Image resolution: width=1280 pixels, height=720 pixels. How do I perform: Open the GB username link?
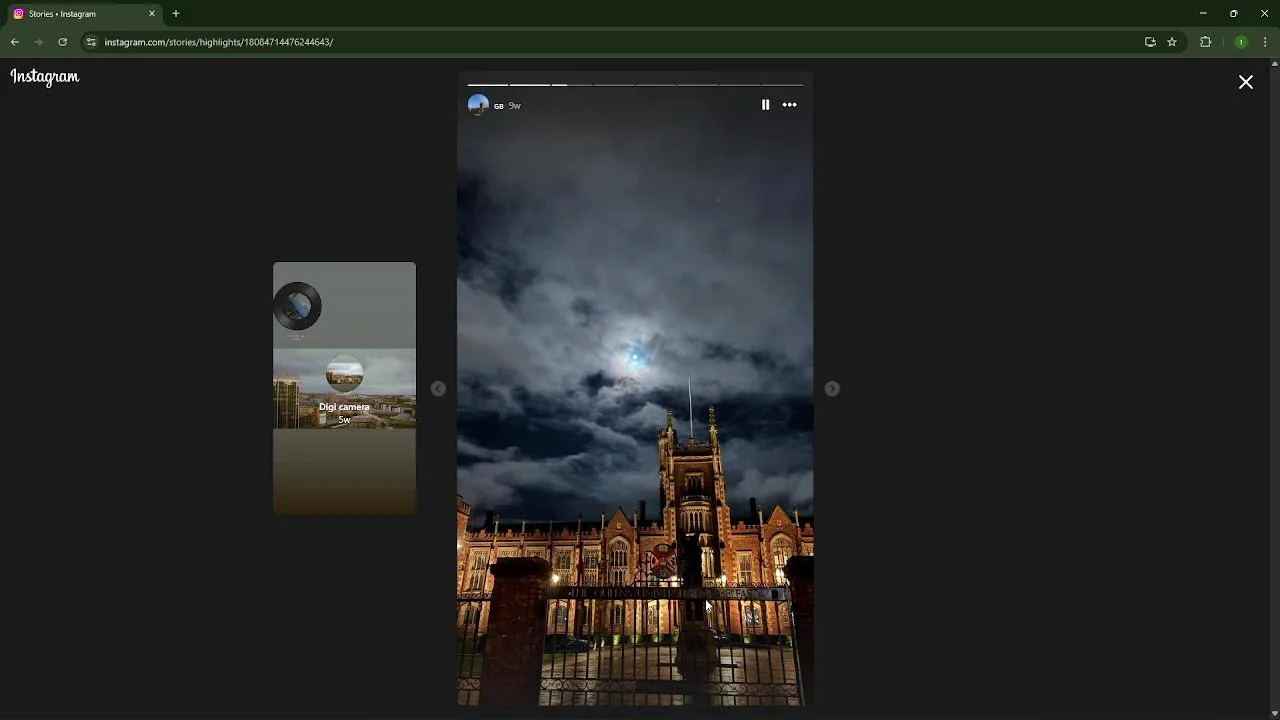click(499, 106)
